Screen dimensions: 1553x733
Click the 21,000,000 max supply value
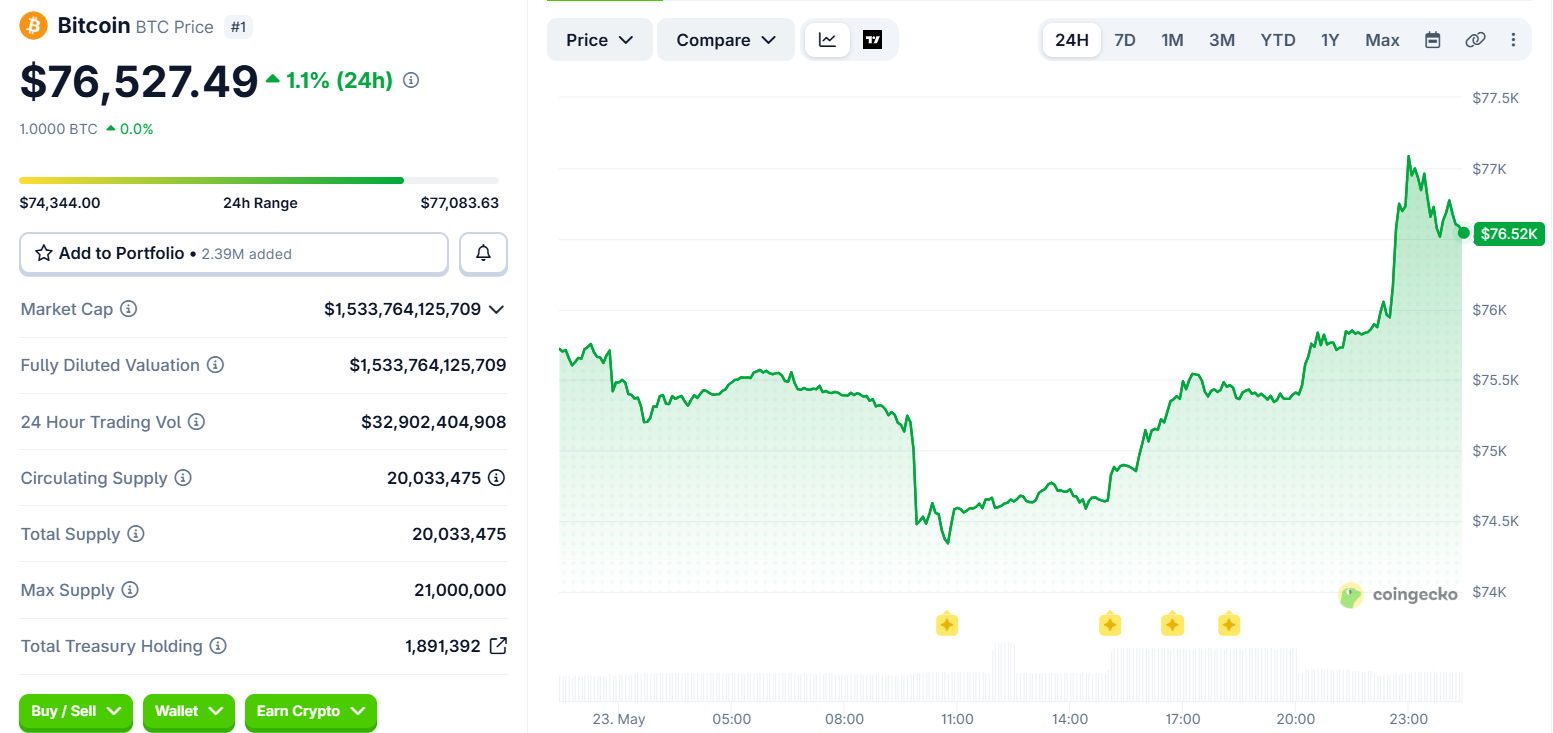(460, 590)
